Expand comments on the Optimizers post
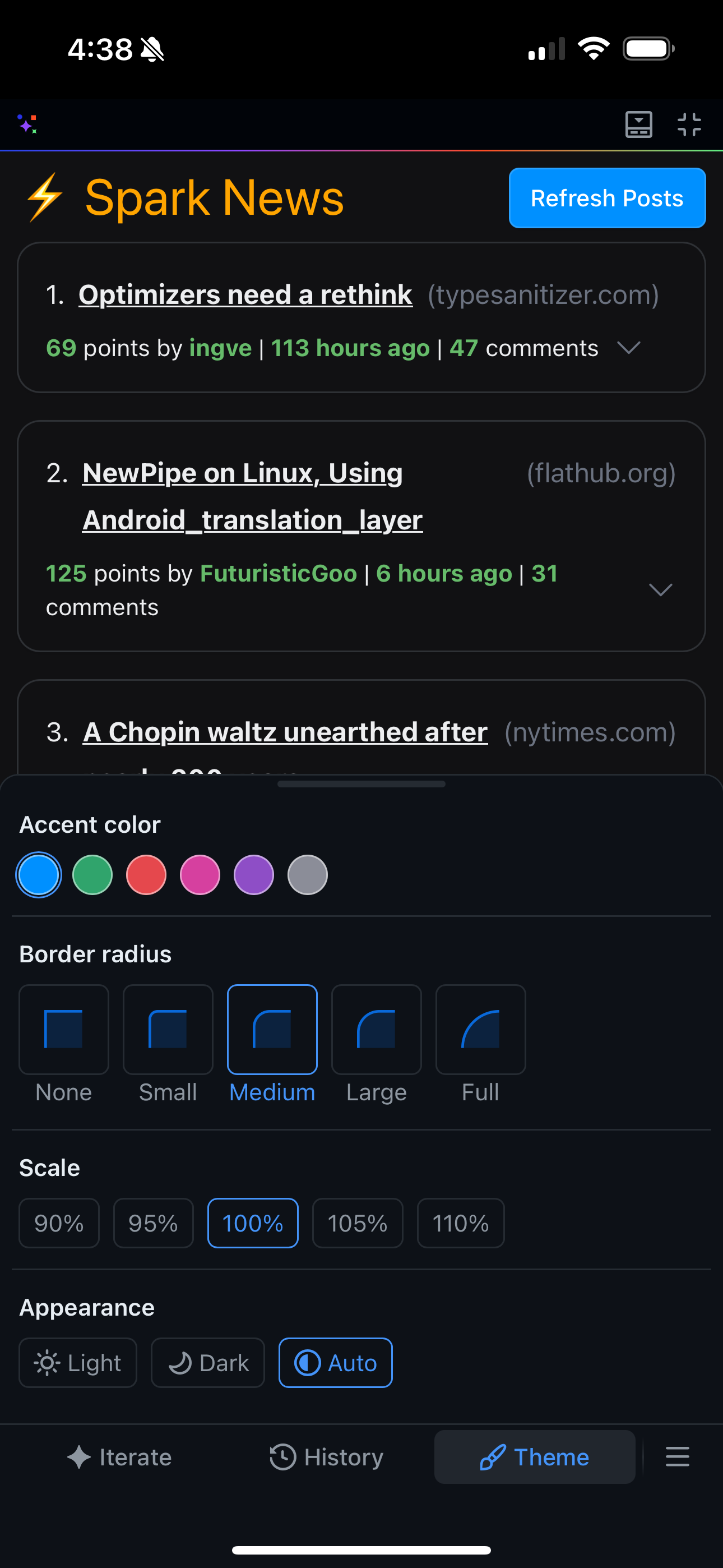Viewport: 723px width, 1568px height. [629, 348]
